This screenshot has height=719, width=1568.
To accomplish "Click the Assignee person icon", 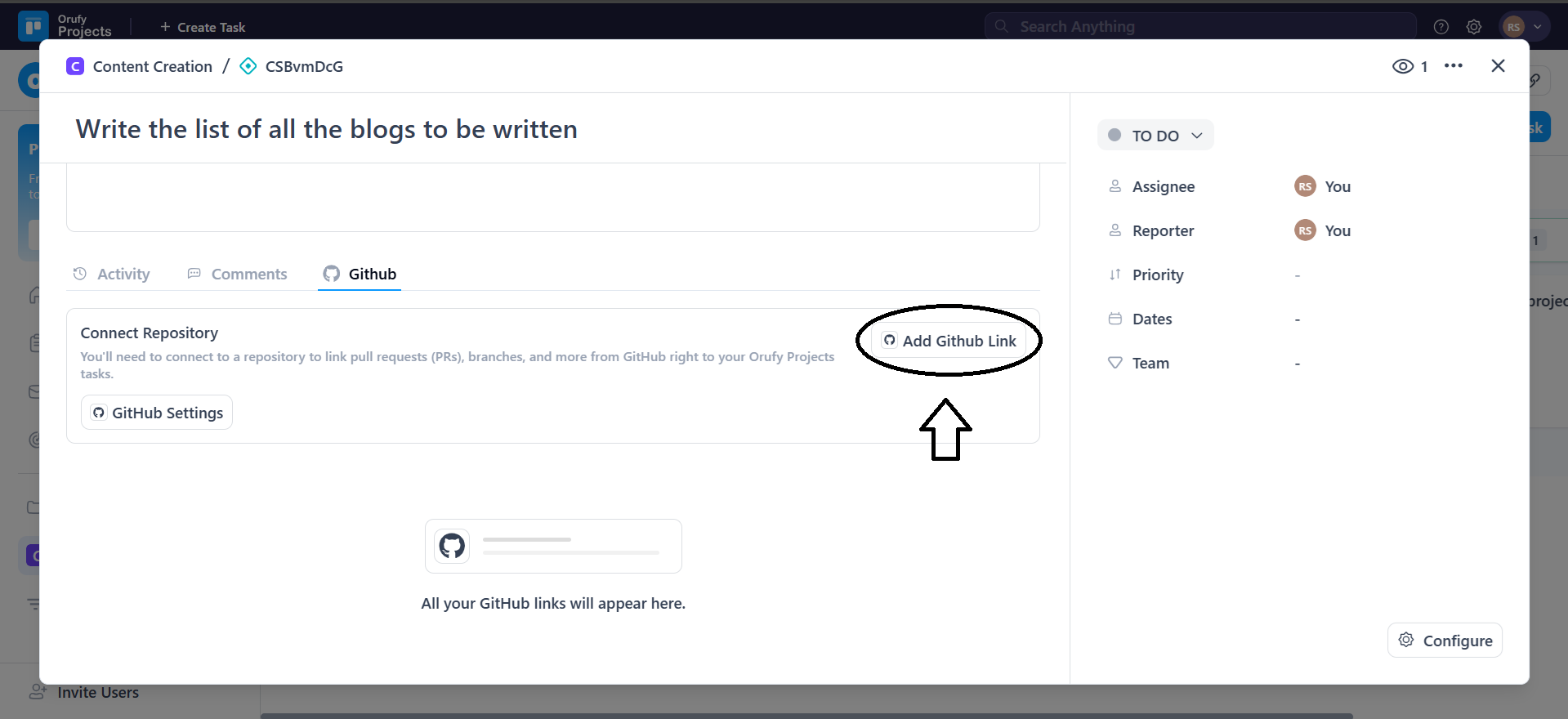I will click(x=1115, y=186).
